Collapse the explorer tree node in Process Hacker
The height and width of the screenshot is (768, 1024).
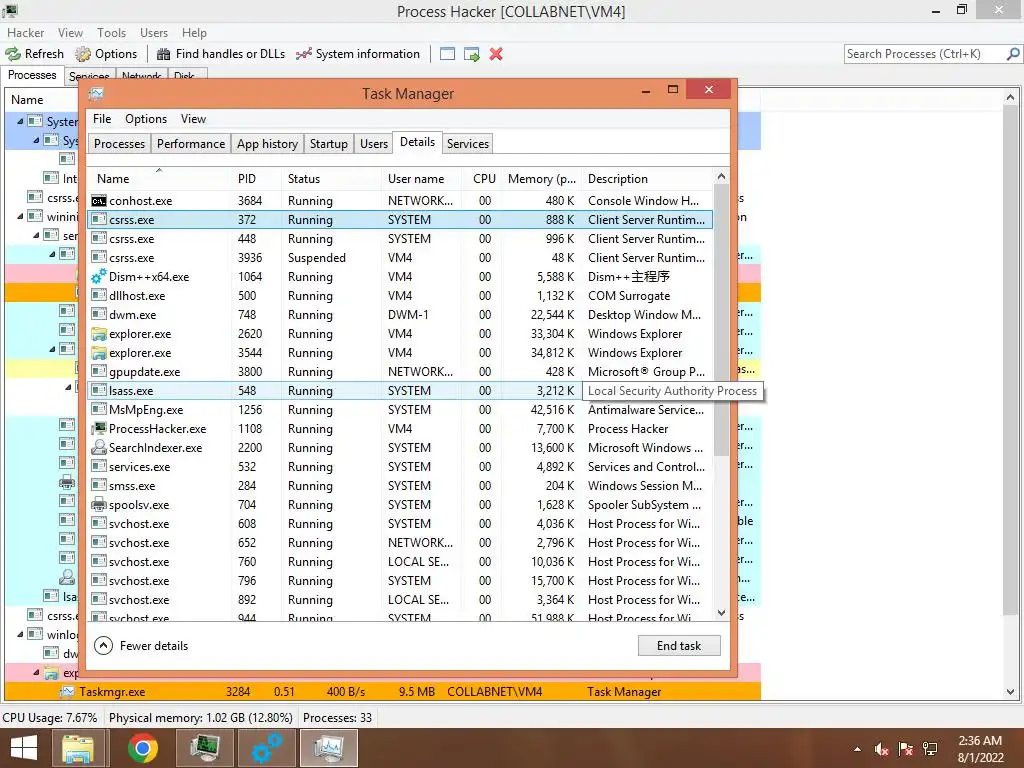(x=36, y=672)
